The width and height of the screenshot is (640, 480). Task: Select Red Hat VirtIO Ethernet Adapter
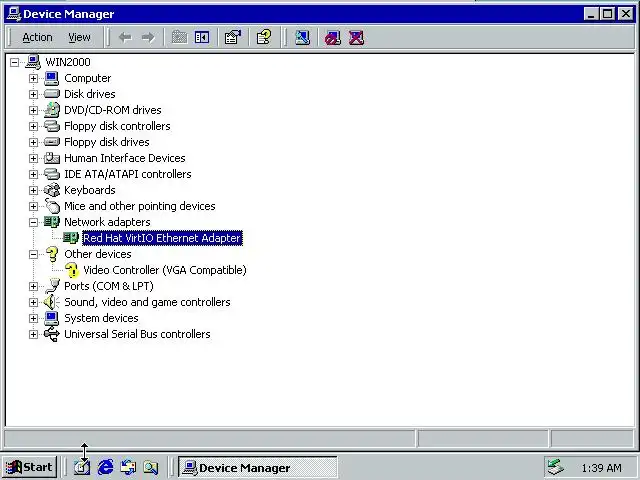click(162, 238)
